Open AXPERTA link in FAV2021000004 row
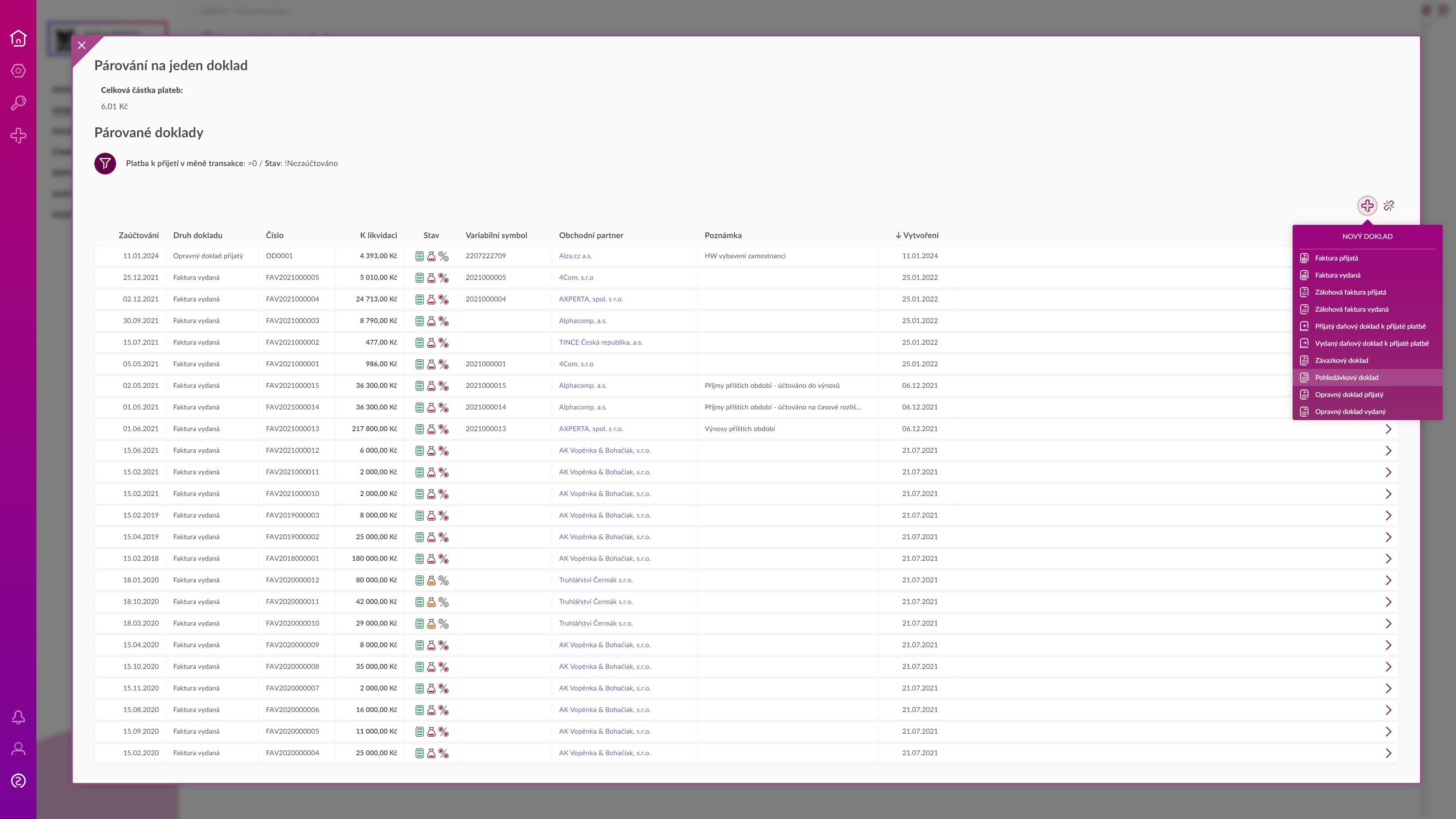 (x=591, y=299)
